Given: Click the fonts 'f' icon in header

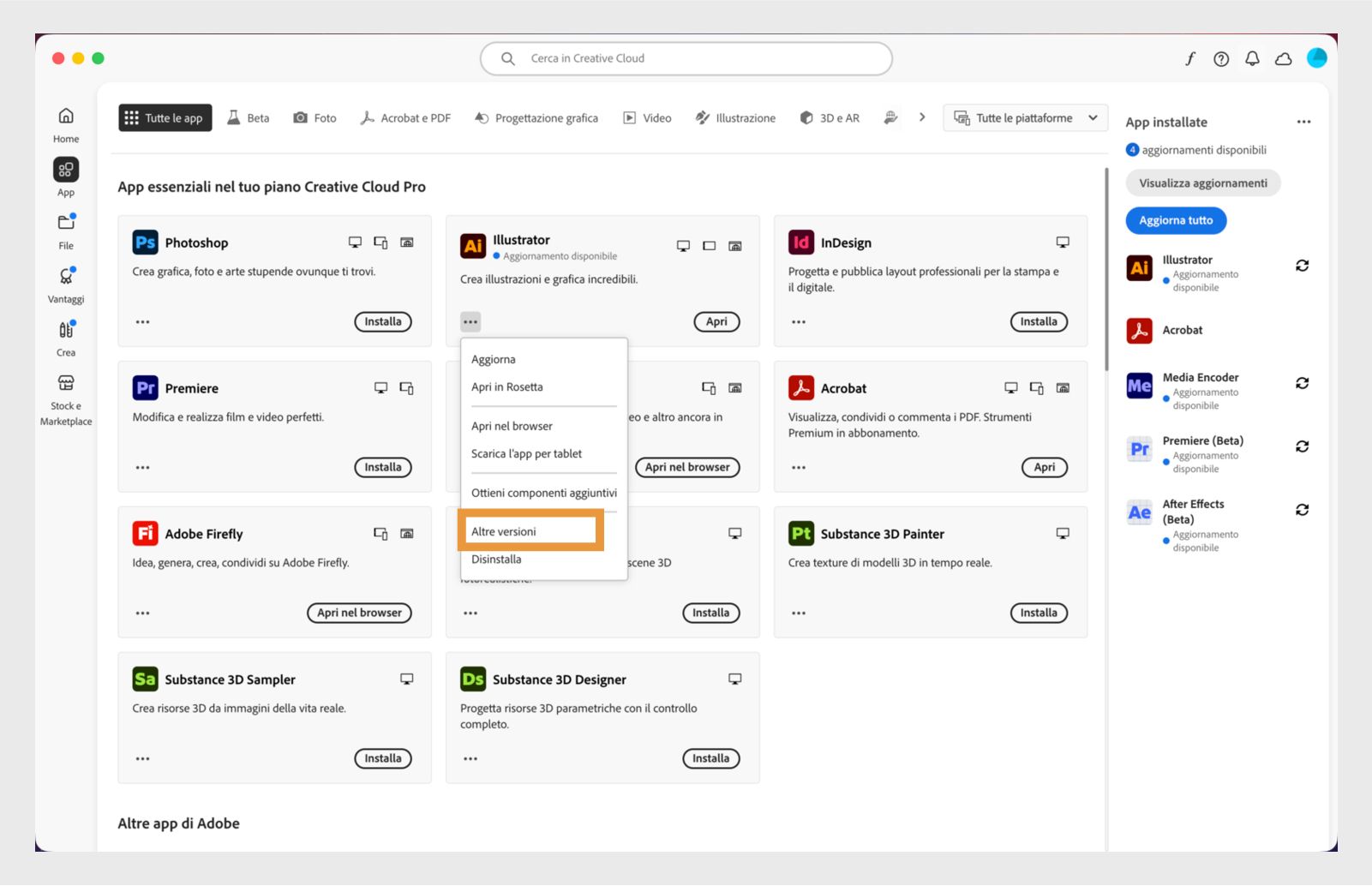Looking at the screenshot, I should click(1190, 58).
